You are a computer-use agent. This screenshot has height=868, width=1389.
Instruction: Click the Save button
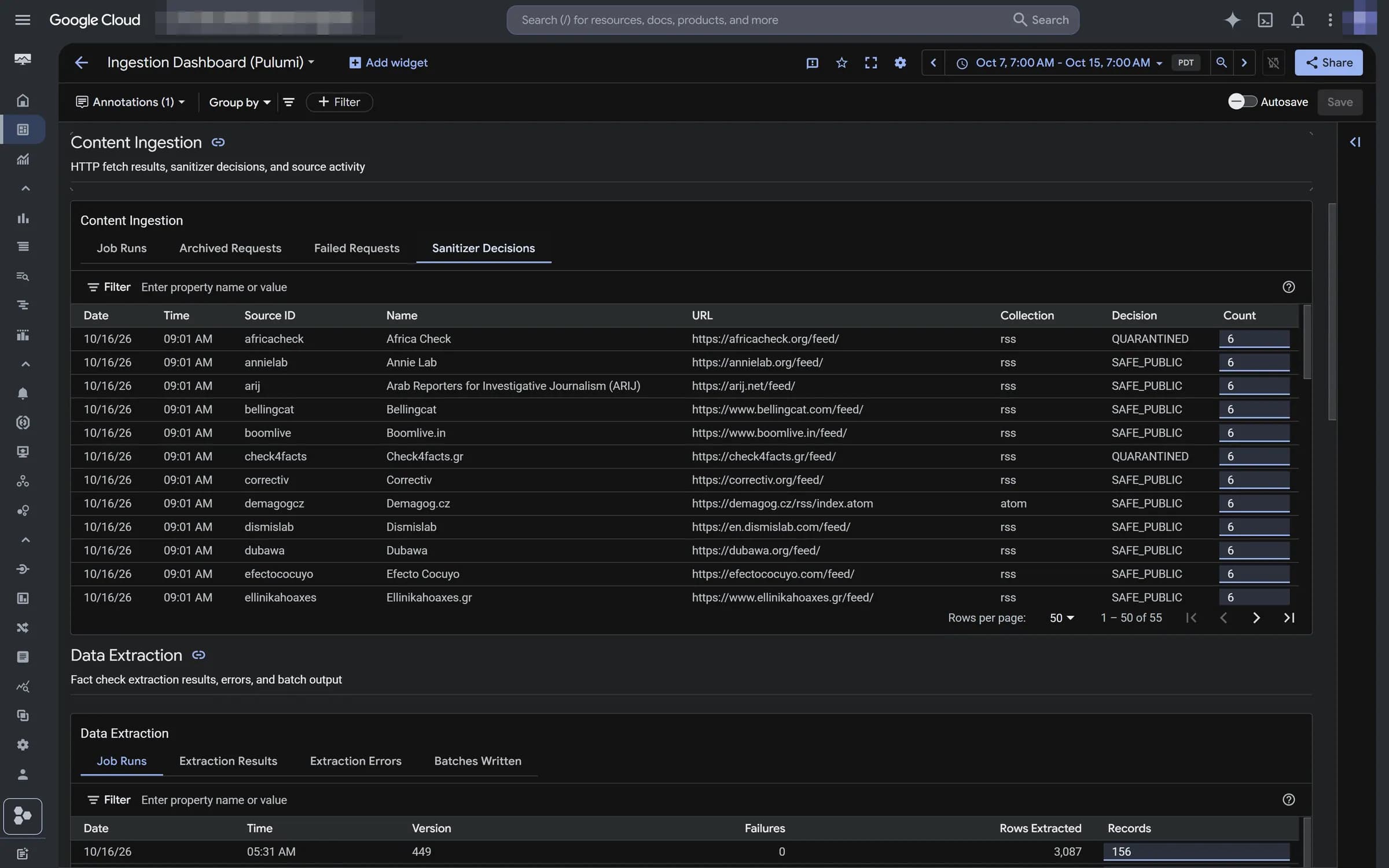[1339, 102]
